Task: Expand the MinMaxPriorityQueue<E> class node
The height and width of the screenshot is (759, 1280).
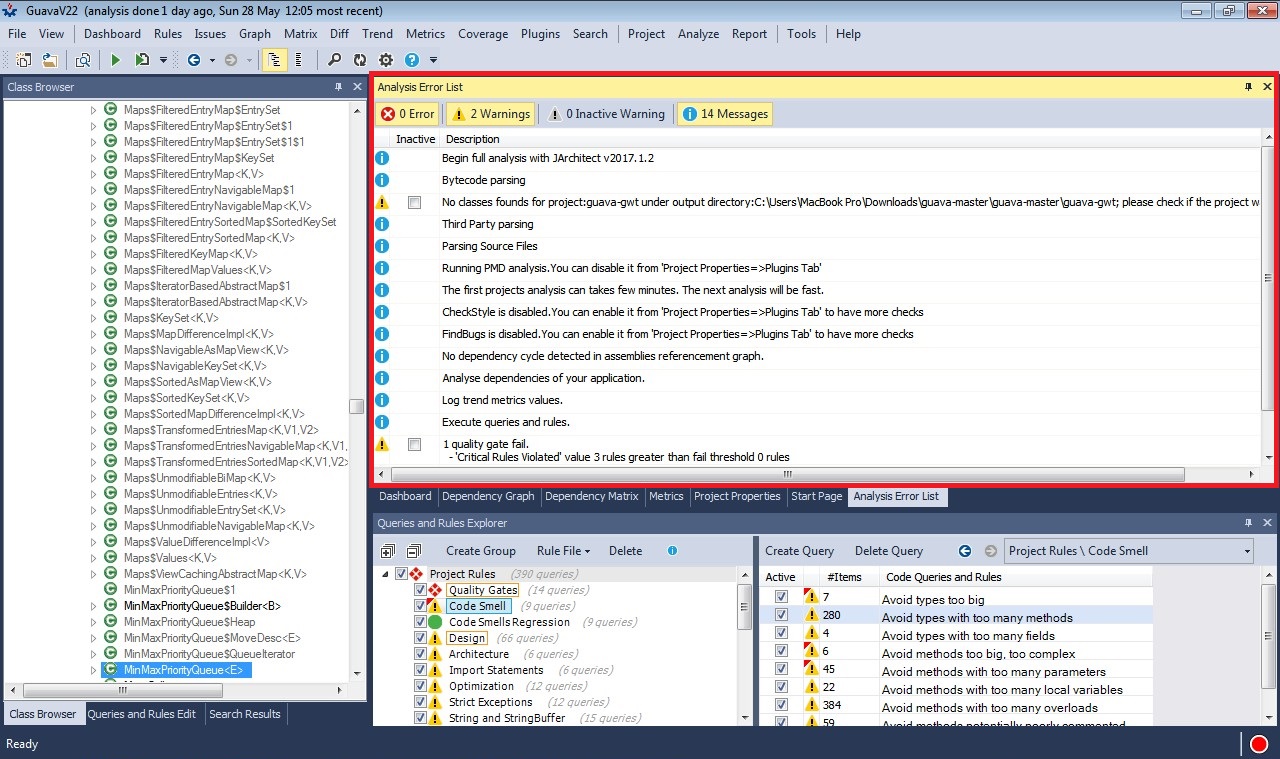Action: coord(94,670)
